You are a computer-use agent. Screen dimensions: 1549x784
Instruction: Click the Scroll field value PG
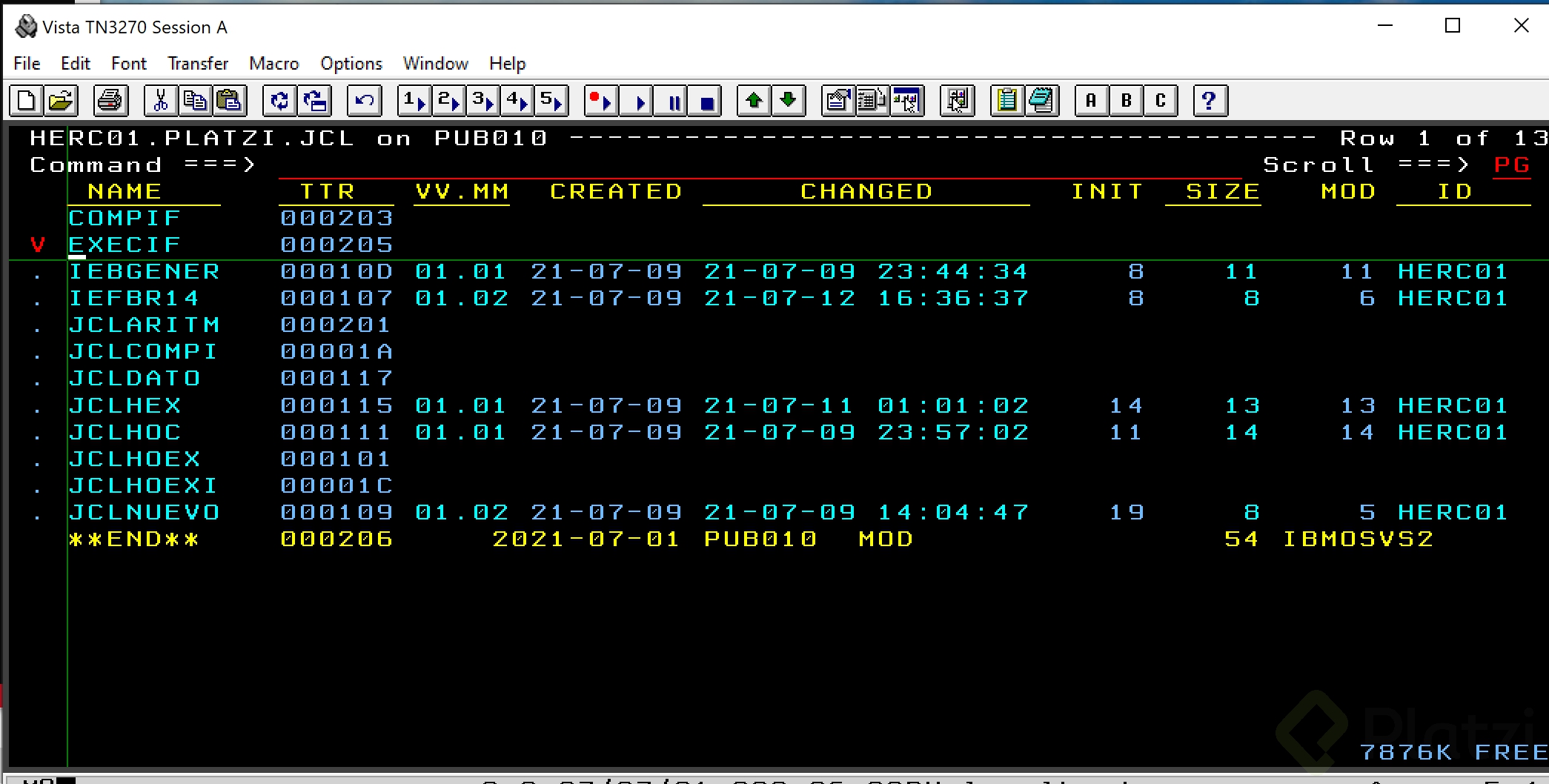[x=1512, y=165]
